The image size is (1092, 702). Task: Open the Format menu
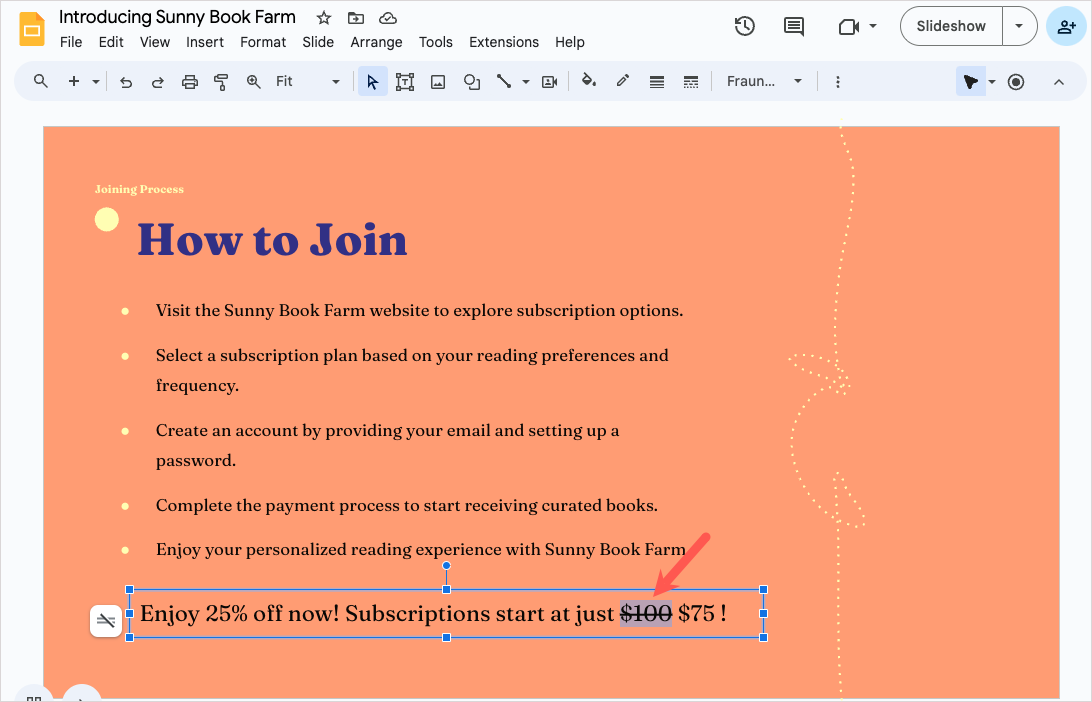pos(263,42)
